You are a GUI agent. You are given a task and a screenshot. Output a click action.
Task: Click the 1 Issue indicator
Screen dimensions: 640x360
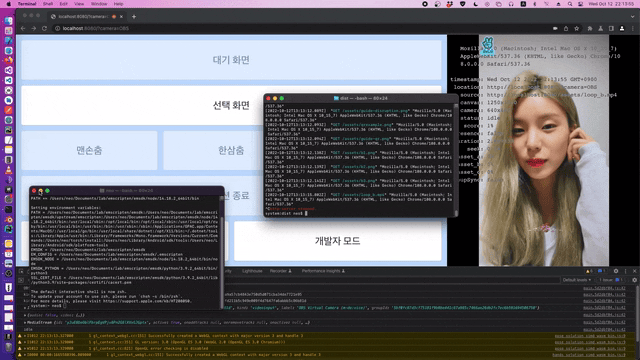[x=611, y=280]
